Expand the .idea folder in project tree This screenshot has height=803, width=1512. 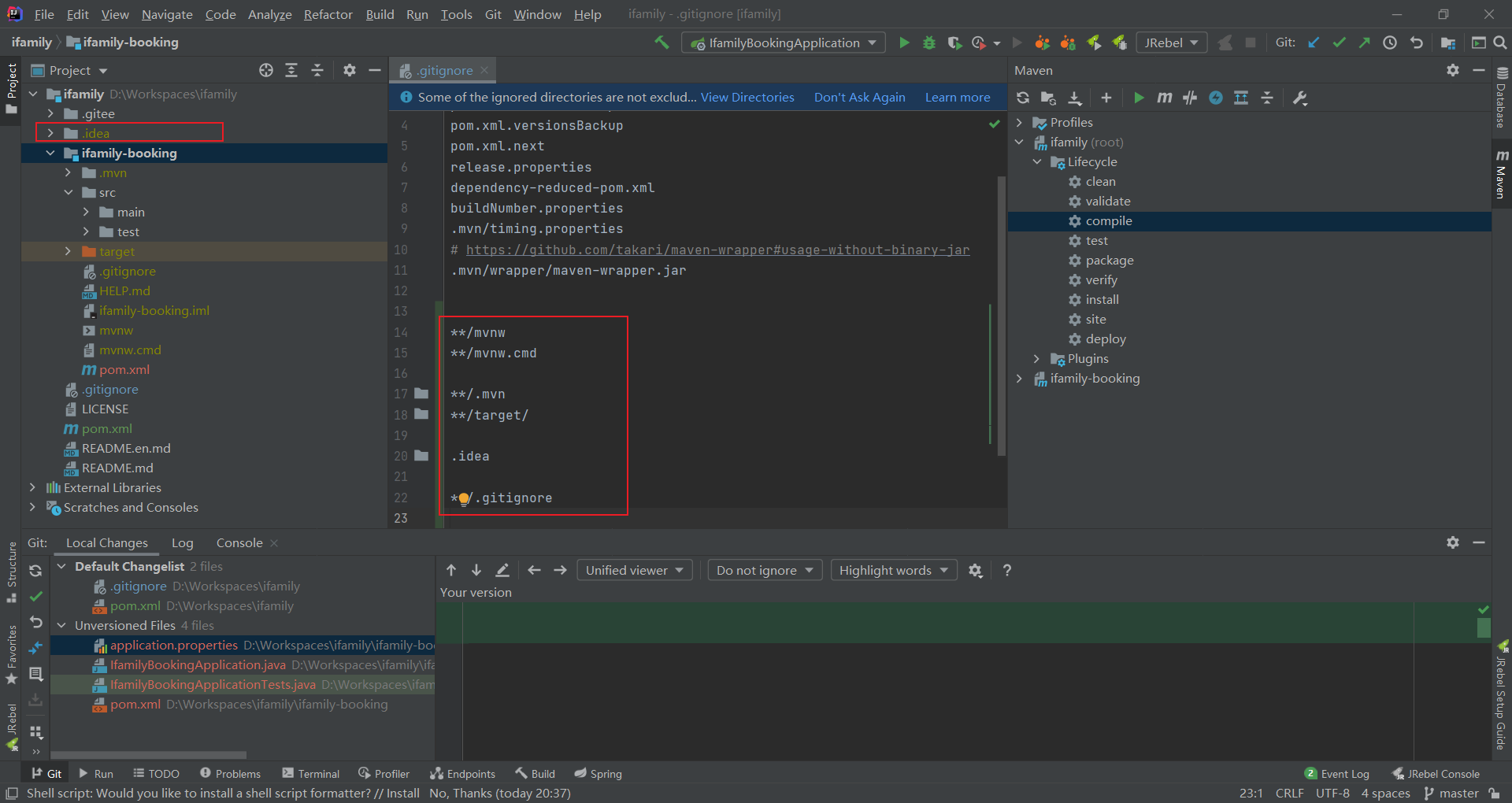51,133
